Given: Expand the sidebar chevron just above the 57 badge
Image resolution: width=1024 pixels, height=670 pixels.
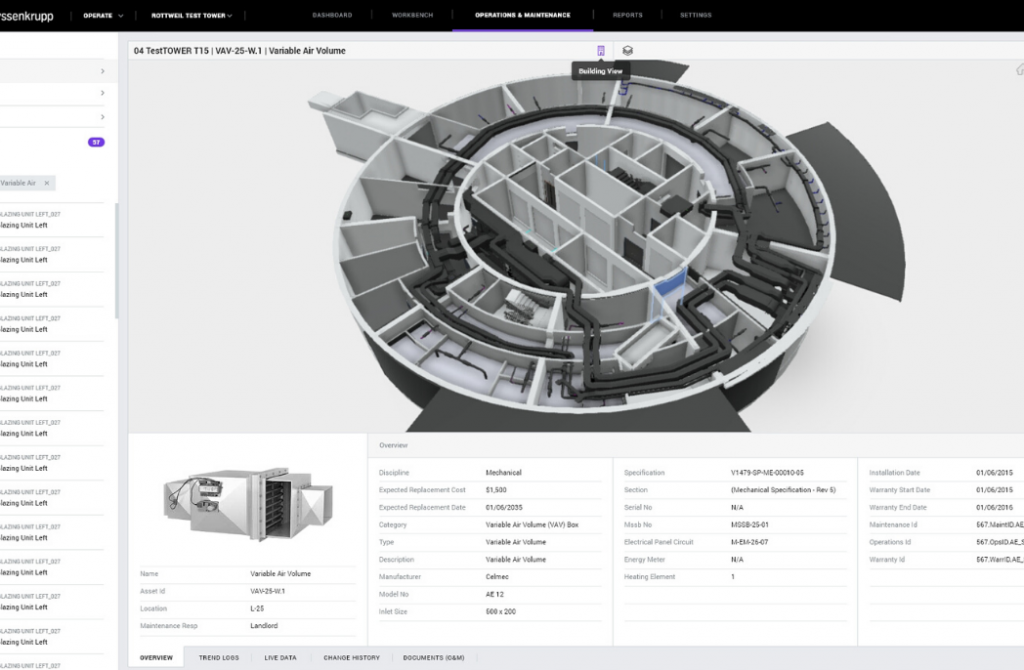Looking at the screenshot, I should pos(103,117).
